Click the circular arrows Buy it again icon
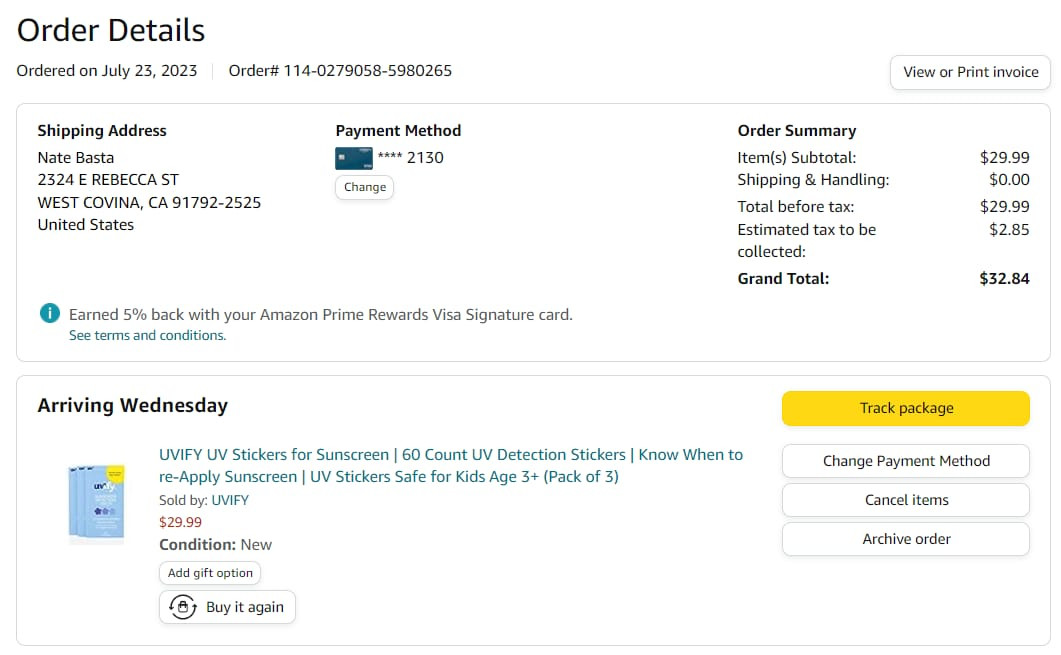The width and height of the screenshot is (1061, 655). tap(182, 607)
